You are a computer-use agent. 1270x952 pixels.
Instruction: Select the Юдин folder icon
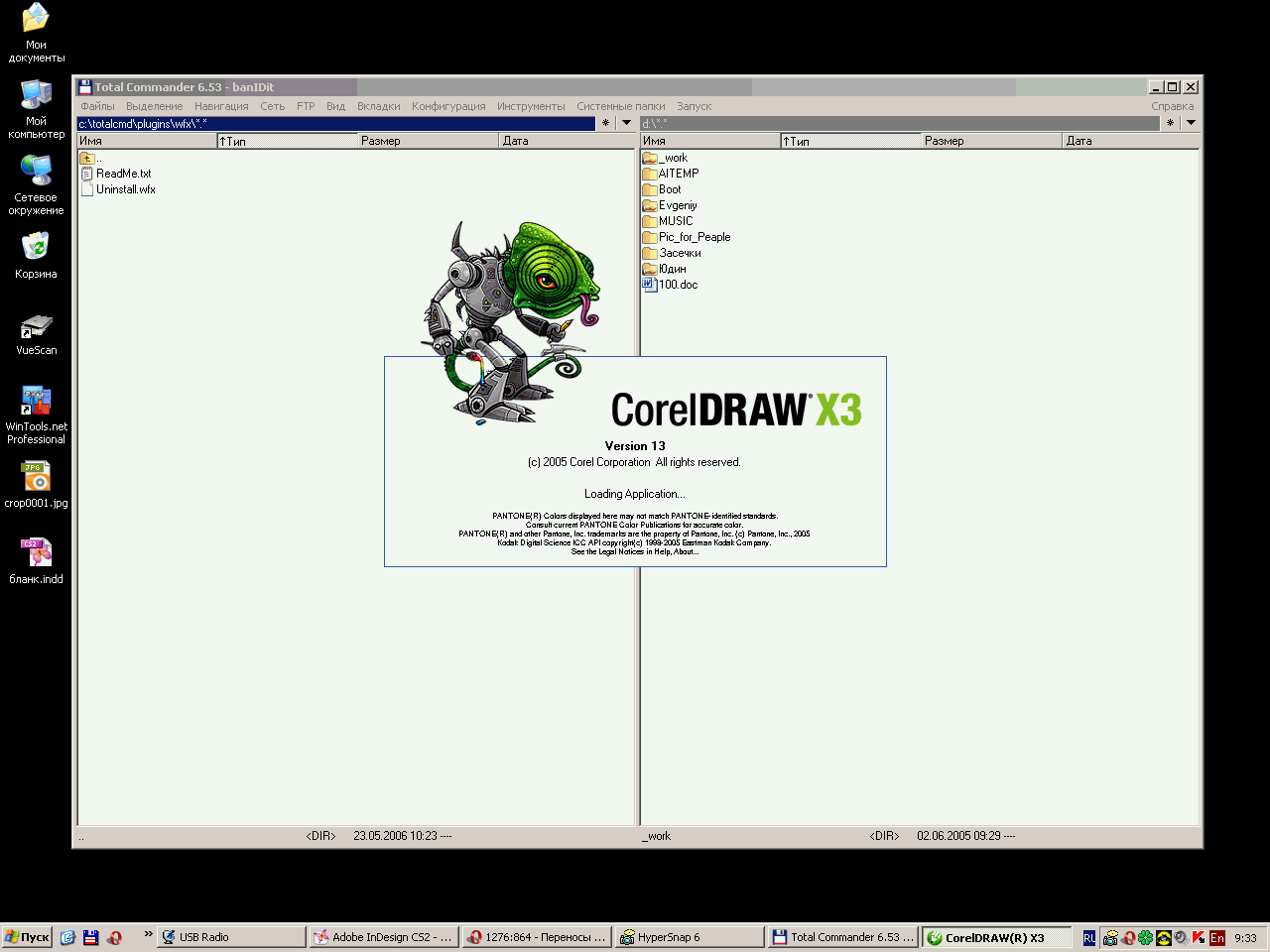coord(650,269)
